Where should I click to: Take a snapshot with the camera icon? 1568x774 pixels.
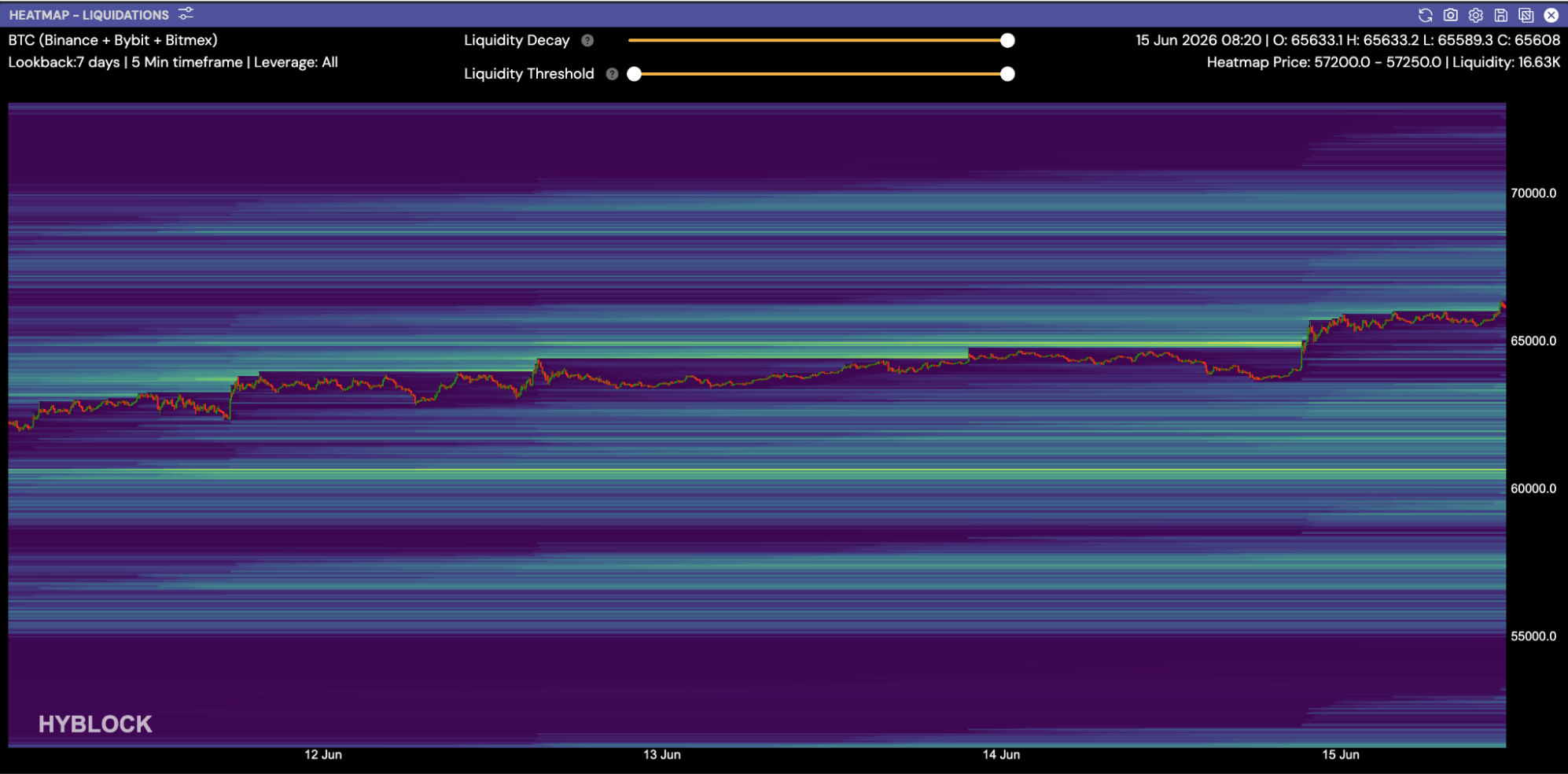pyautogui.click(x=1450, y=15)
